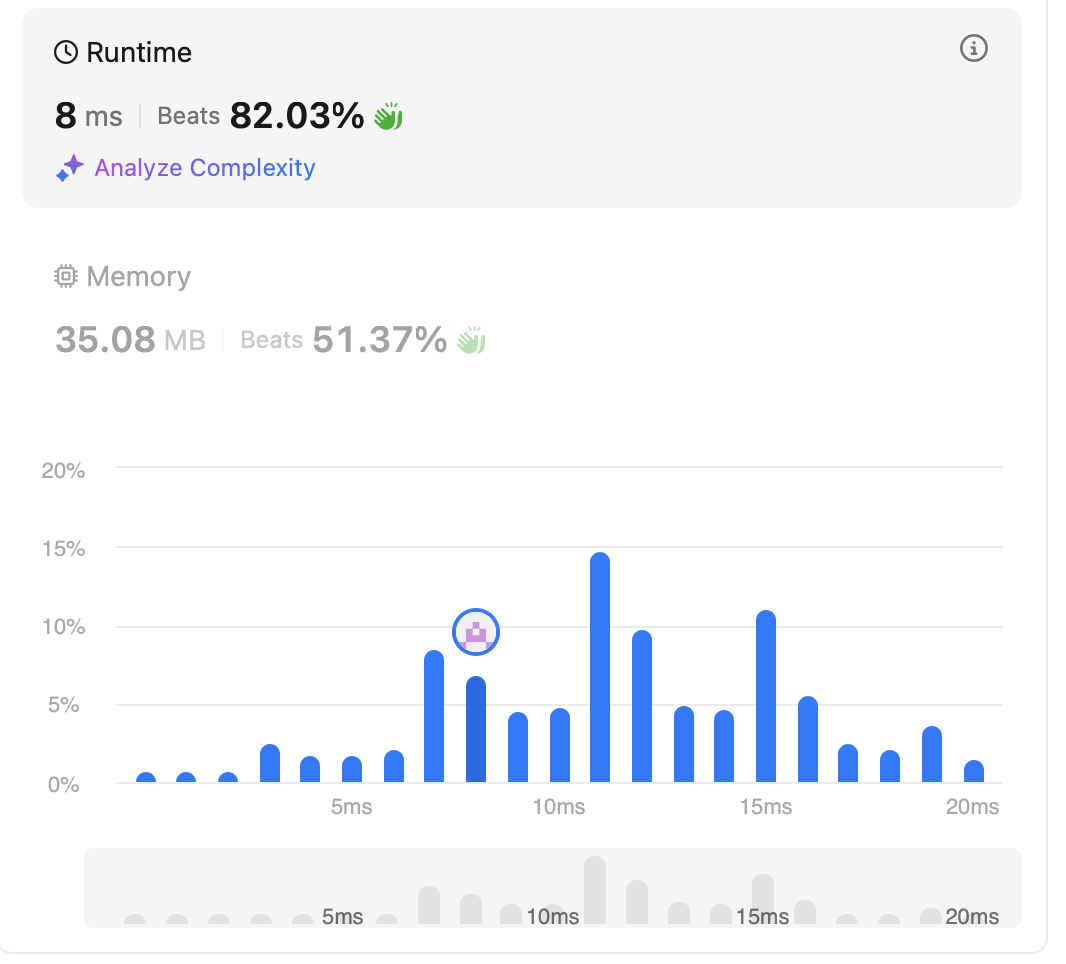
Task: Click the clock icon beside Runtime
Action: pos(66,53)
